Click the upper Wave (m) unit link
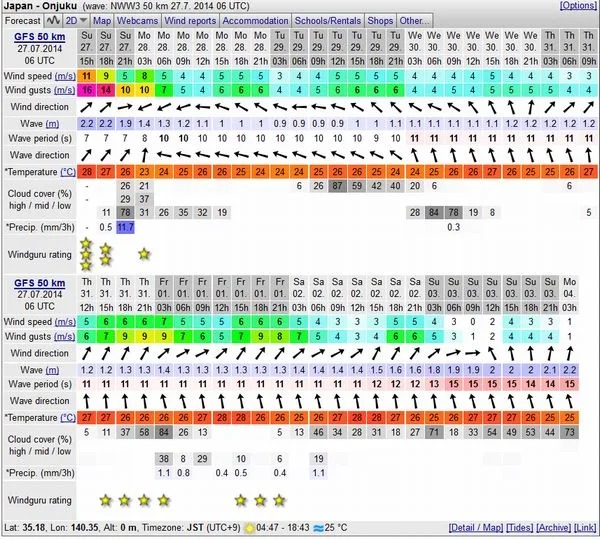 click(52, 124)
